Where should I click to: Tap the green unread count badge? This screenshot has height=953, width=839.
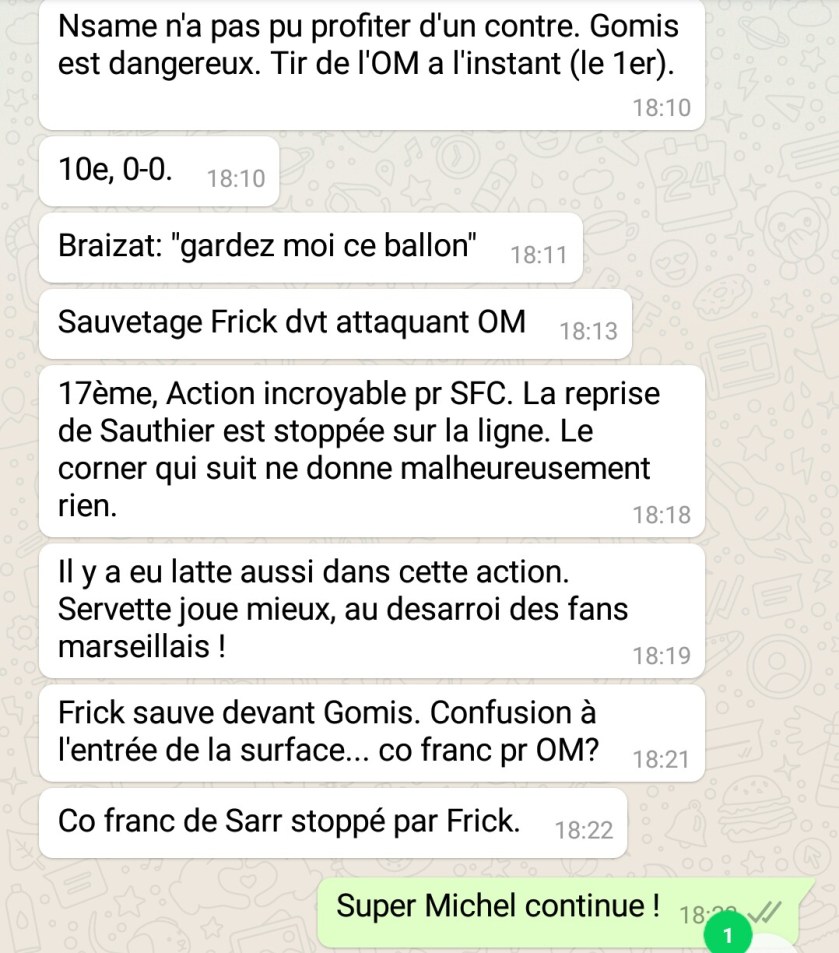[728, 935]
